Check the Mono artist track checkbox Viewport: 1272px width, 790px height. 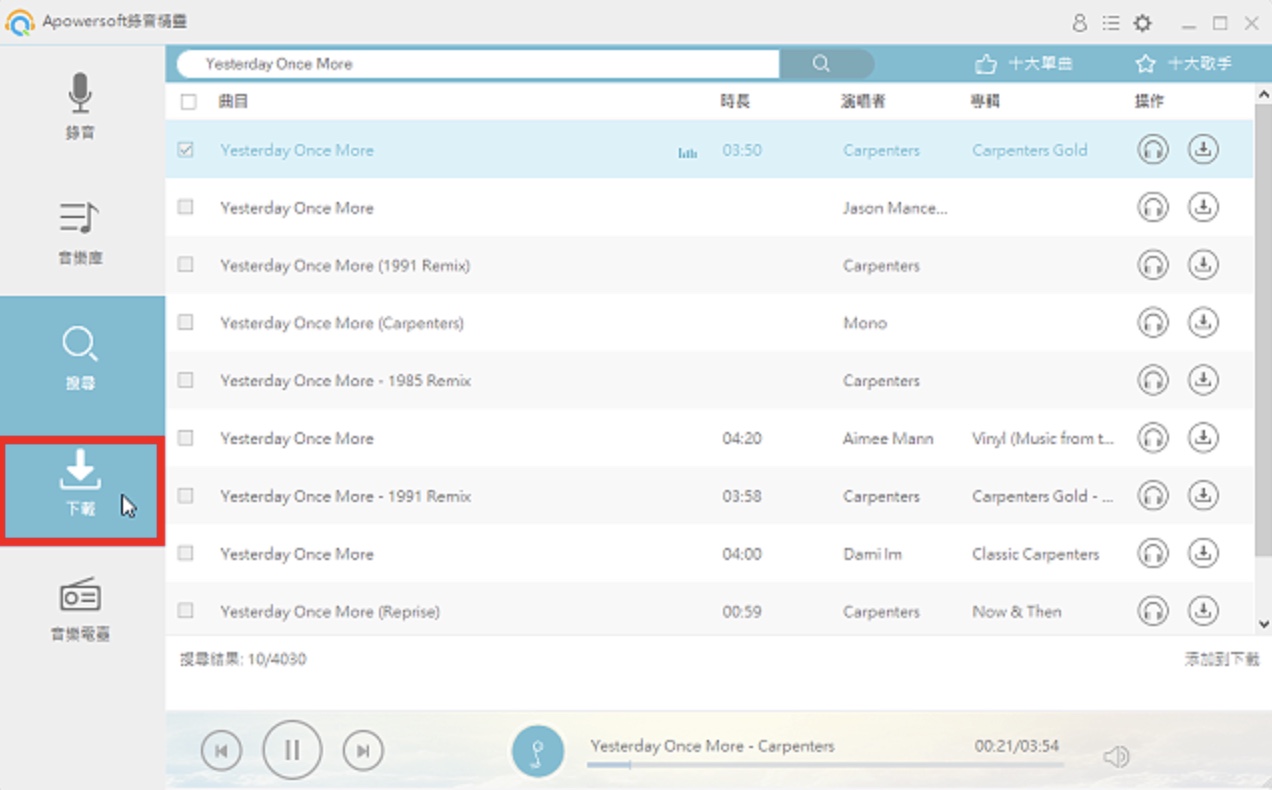click(x=185, y=322)
